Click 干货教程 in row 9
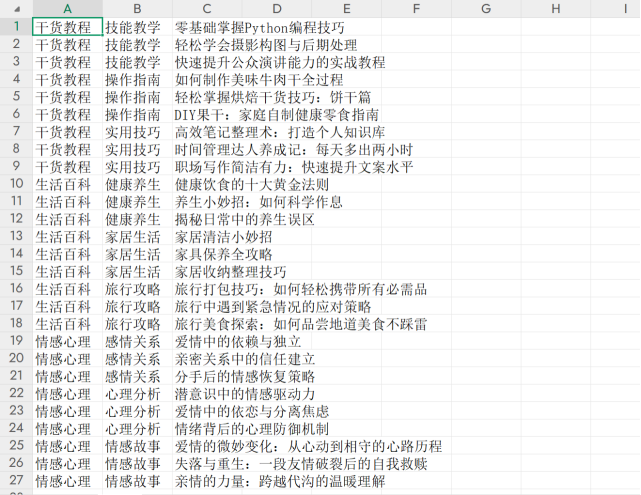Viewport: 641px width, 495px height. [x=63, y=167]
